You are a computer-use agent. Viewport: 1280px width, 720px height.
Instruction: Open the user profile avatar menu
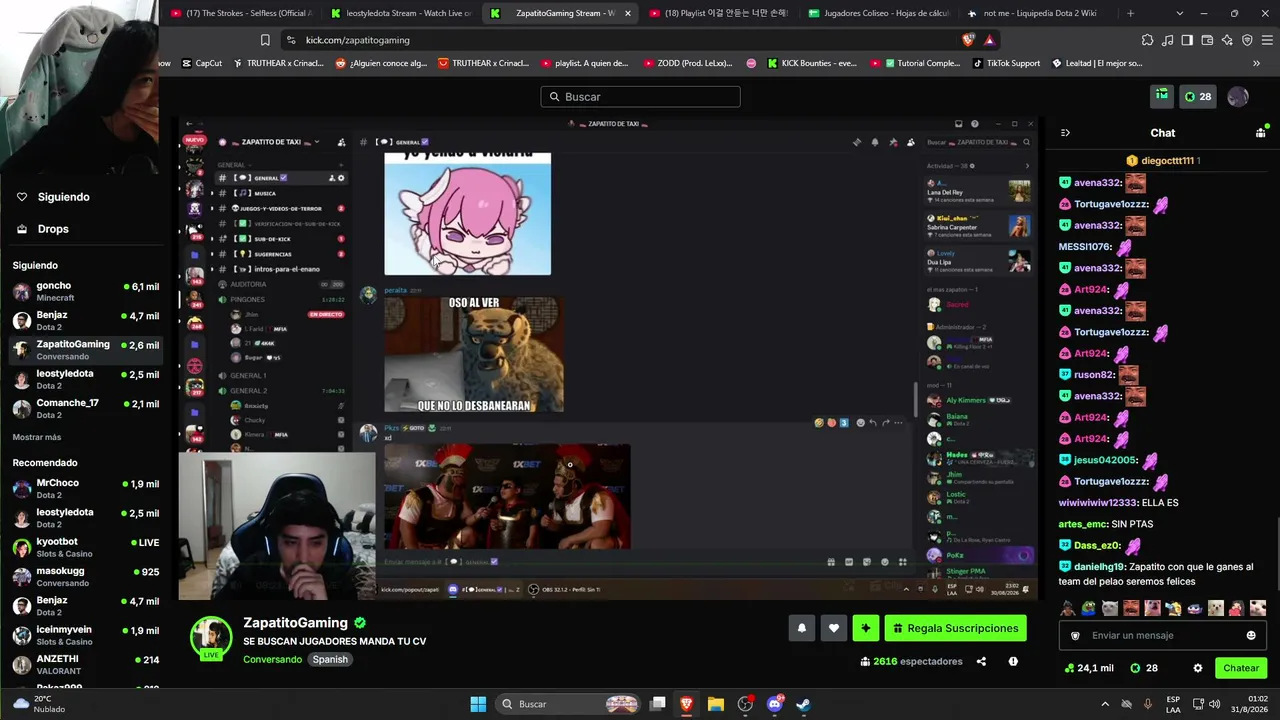coord(1238,96)
